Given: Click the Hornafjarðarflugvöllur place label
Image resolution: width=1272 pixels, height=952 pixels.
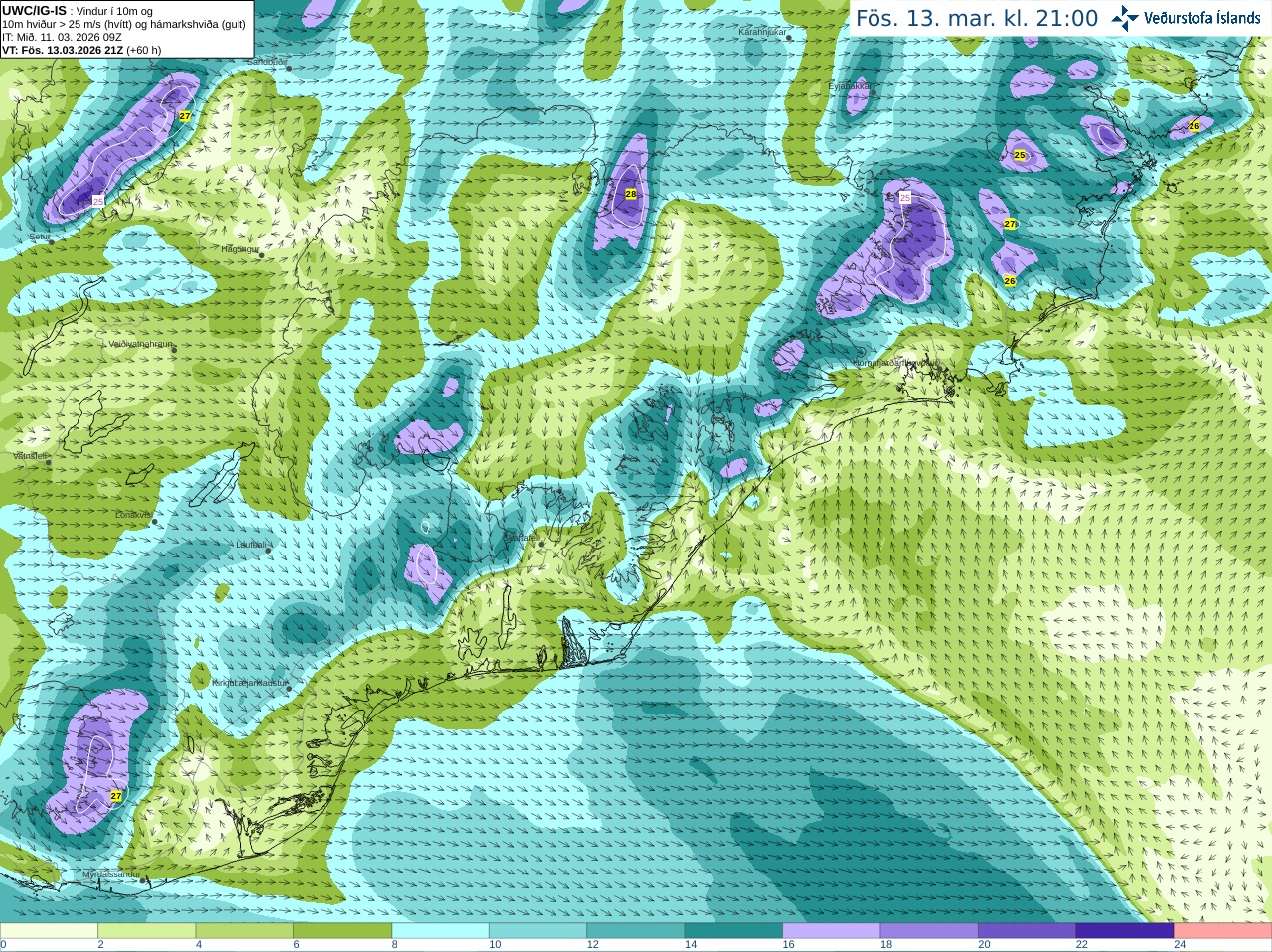Looking at the screenshot, I should [896, 363].
